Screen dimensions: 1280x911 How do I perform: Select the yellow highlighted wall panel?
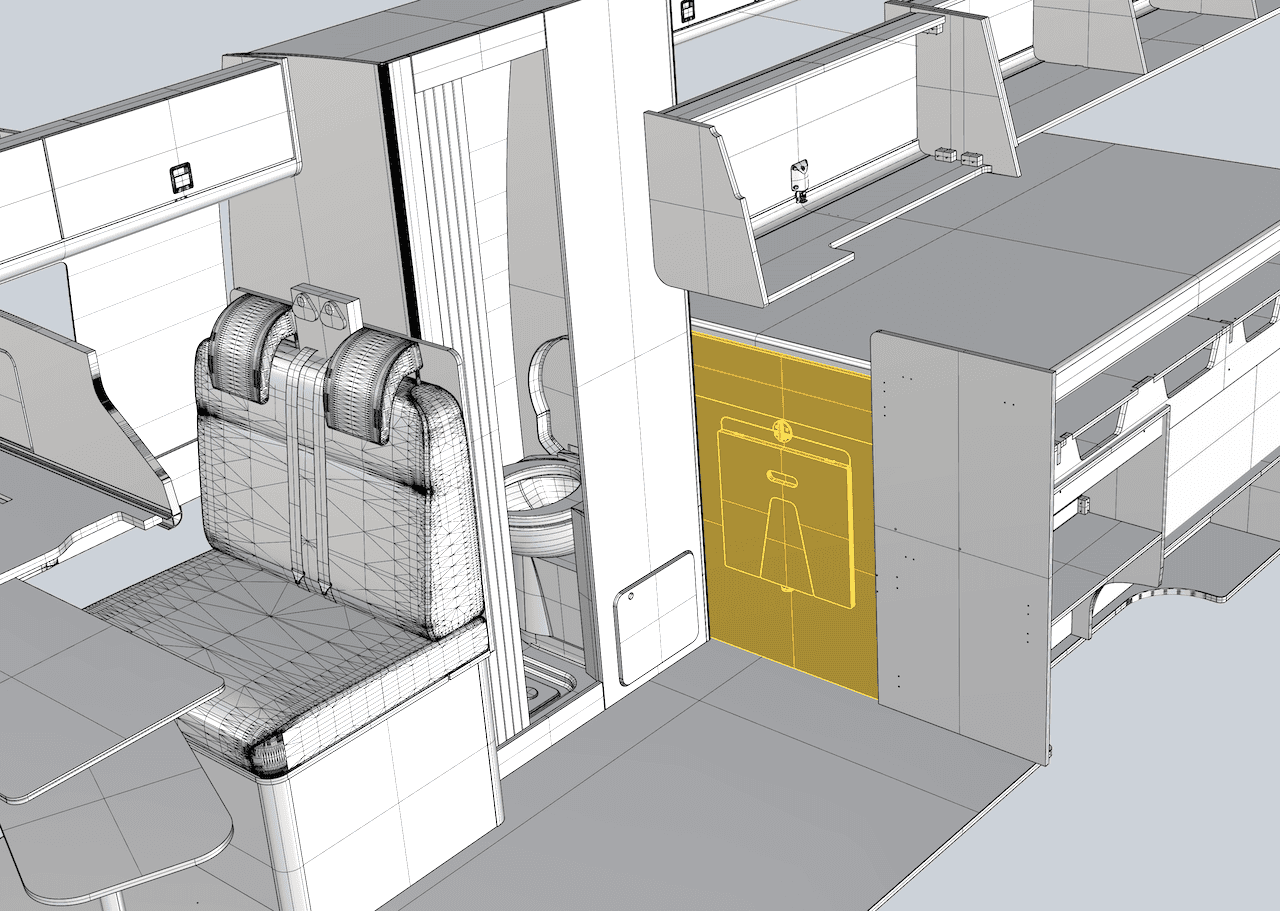click(x=784, y=513)
